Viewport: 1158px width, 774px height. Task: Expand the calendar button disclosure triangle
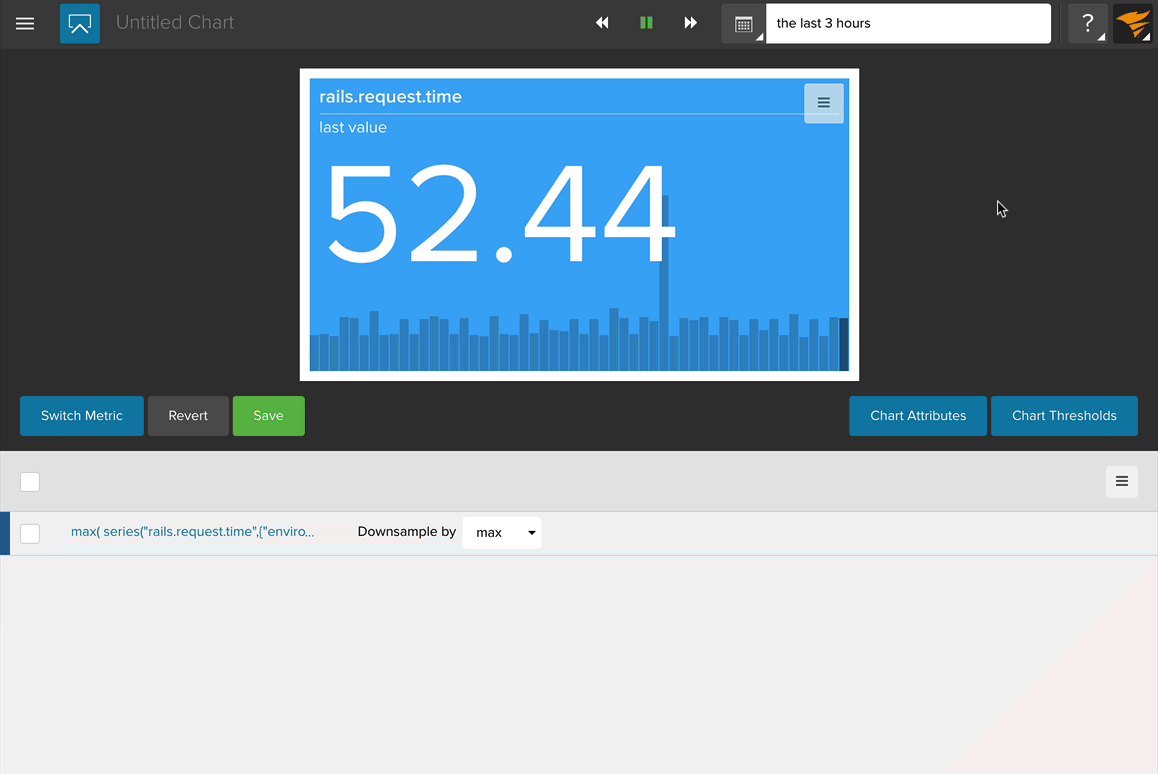click(x=757, y=36)
